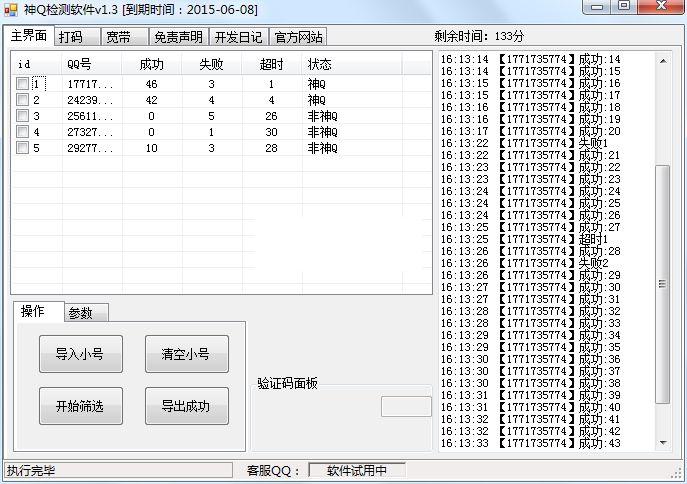This screenshot has height=484, width=687.
Task: Click the log scrollbar up arrow
Action: click(x=662, y=60)
